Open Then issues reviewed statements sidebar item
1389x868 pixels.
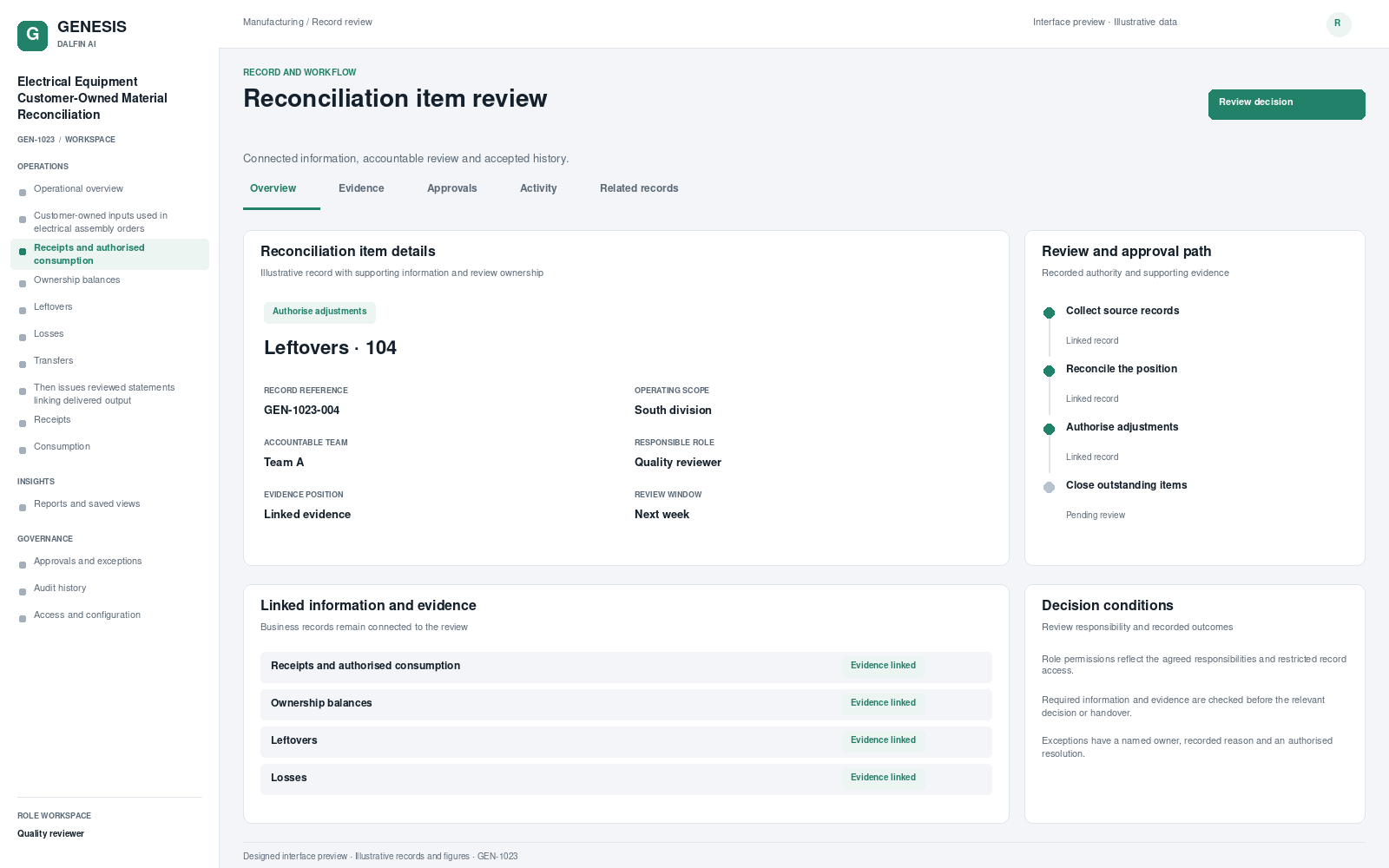109,394
